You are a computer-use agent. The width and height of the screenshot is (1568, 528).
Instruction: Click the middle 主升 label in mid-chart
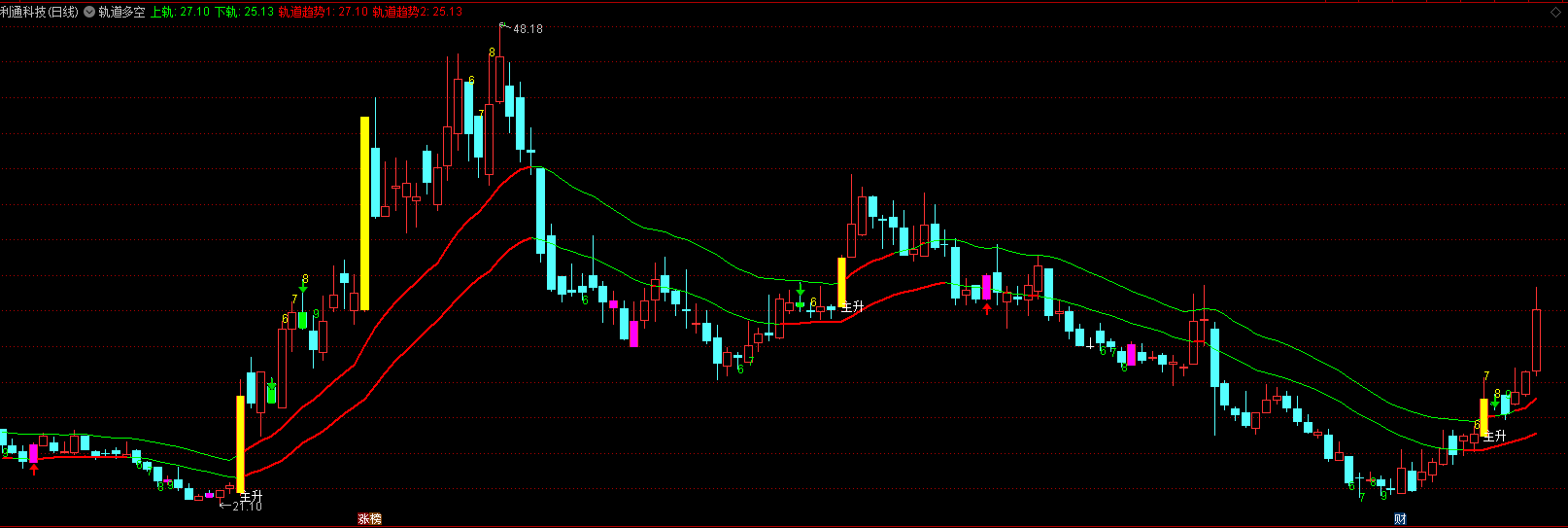852,306
